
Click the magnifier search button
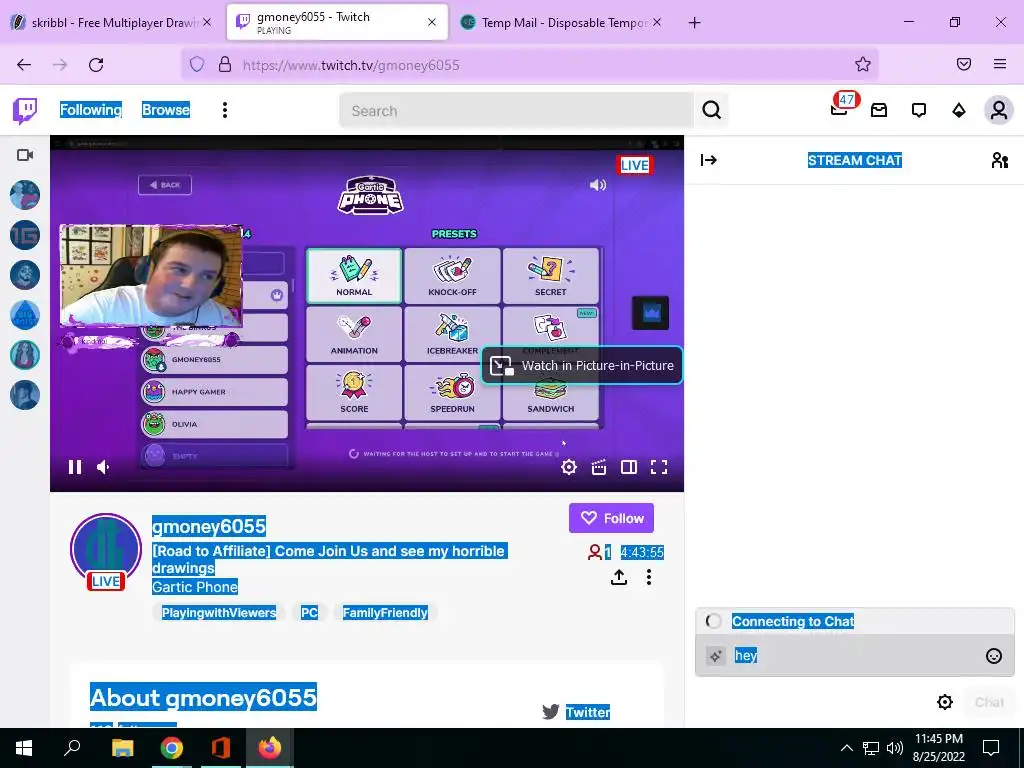coord(712,110)
